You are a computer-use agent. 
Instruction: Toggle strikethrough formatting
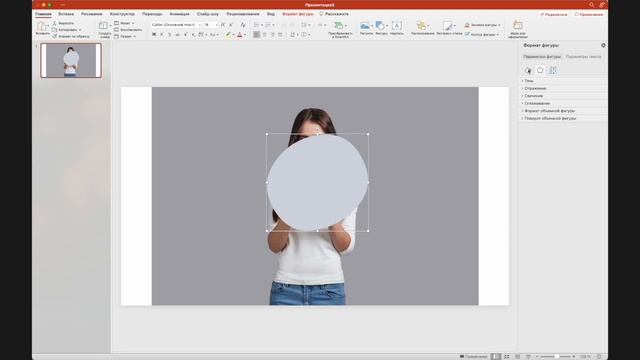click(178, 35)
